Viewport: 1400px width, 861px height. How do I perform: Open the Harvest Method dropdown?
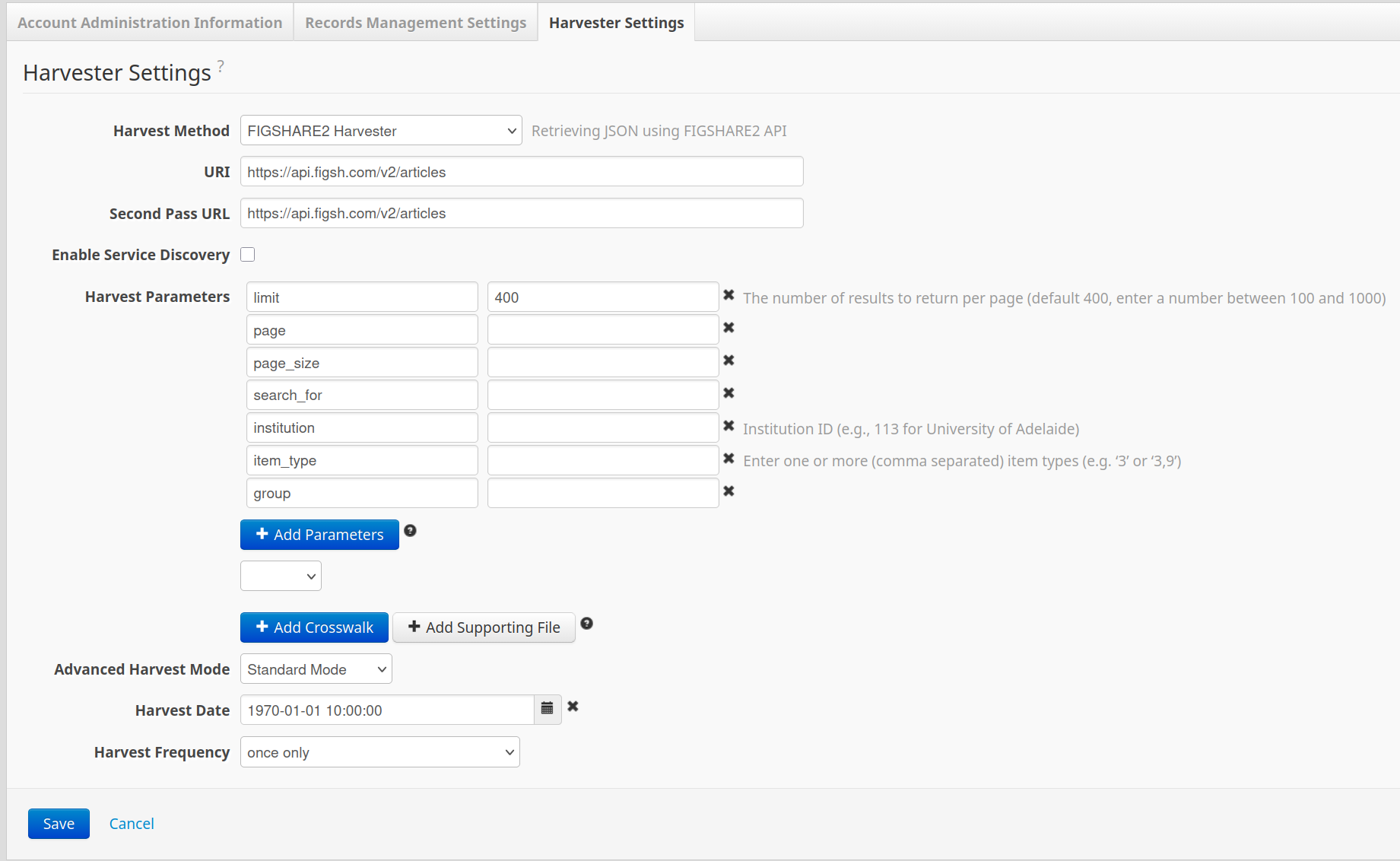point(381,131)
